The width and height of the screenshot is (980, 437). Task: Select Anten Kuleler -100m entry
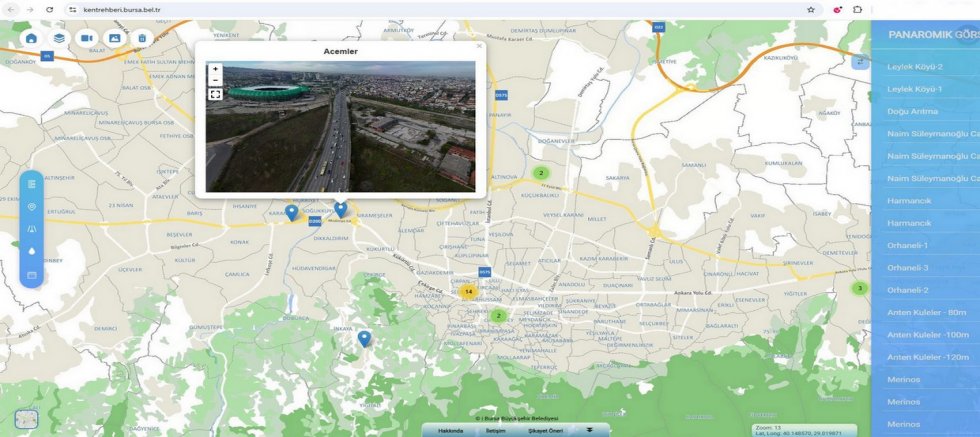click(x=926, y=334)
